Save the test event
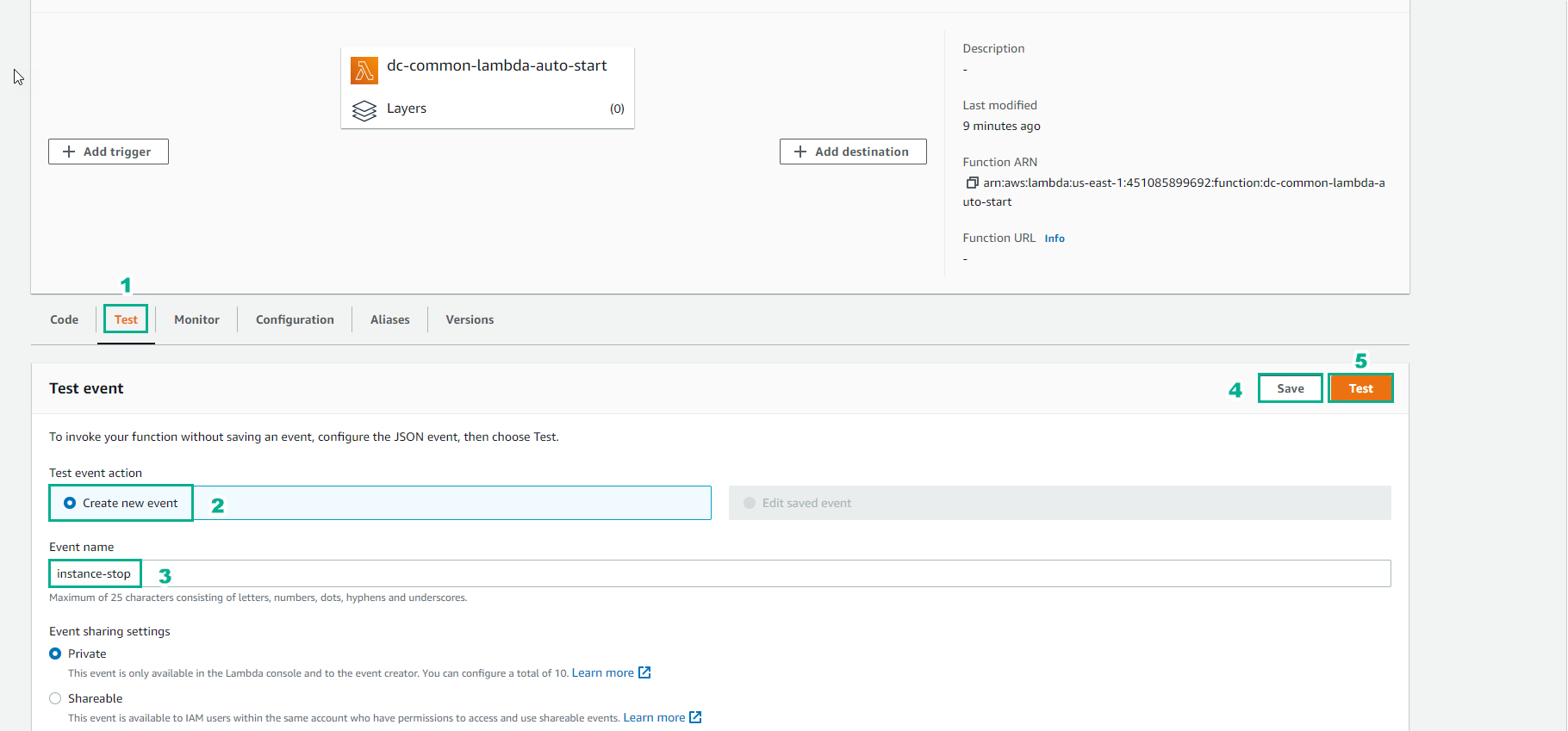The image size is (1568, 731). coord(1291,388)
